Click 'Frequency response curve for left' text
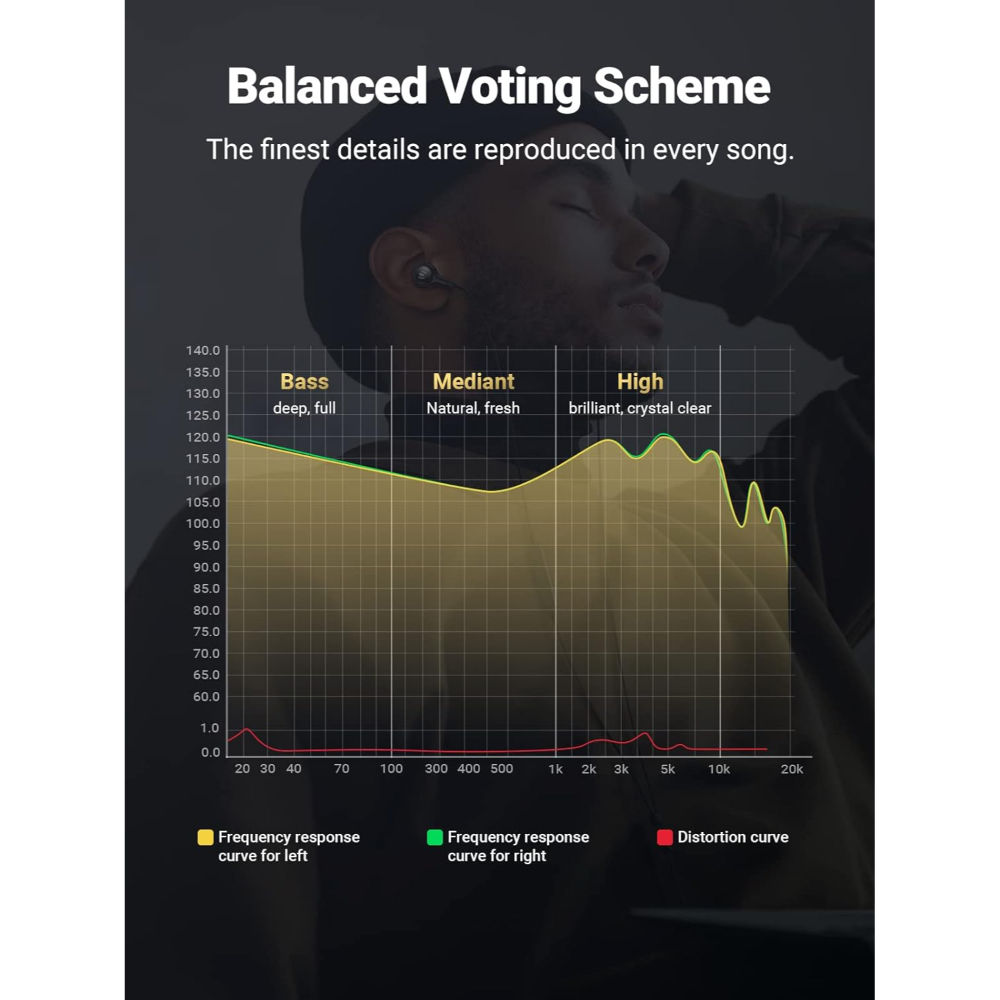 click(289, 846)
